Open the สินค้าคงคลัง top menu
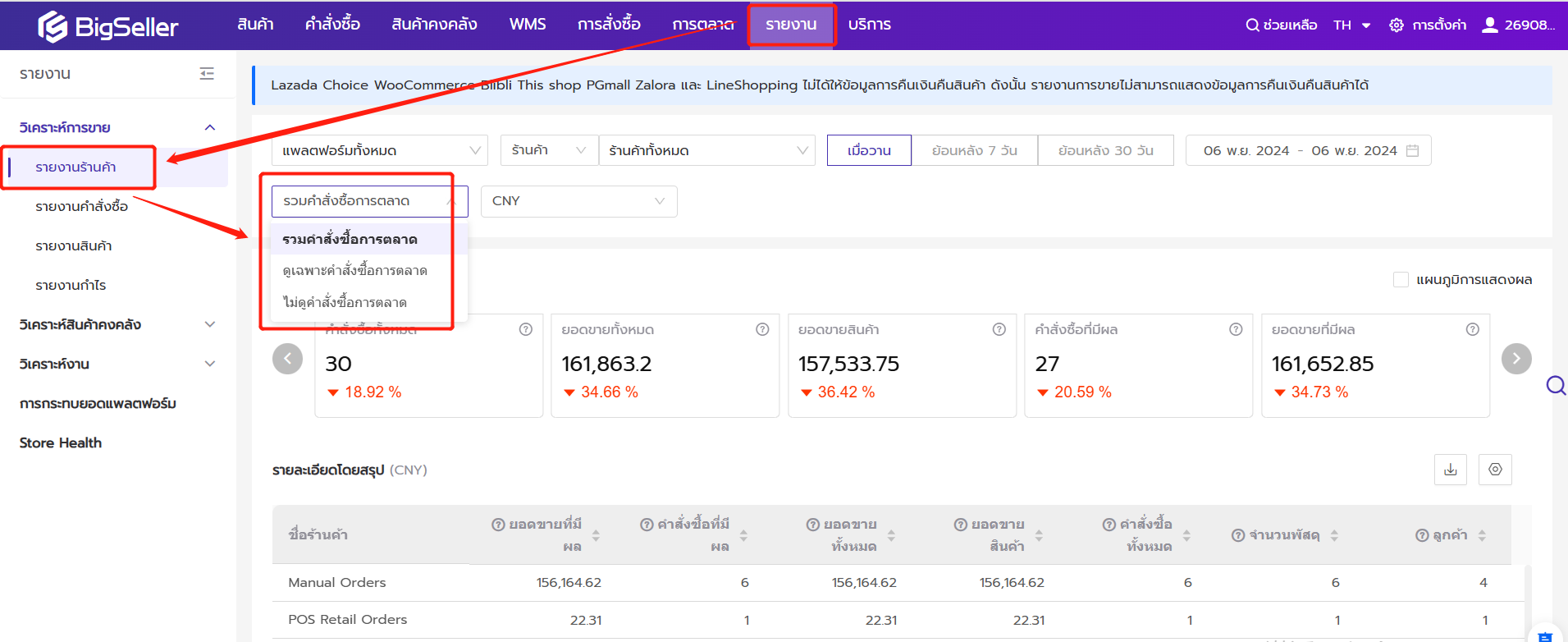 (434, 25)
